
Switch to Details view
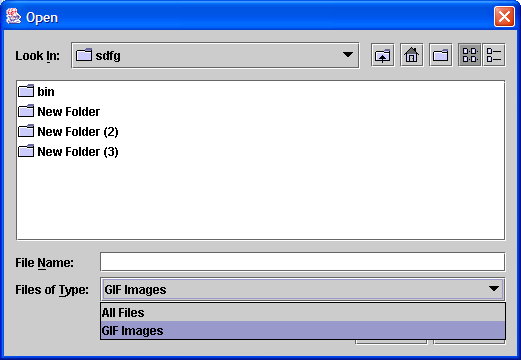[x=494, y=55]
